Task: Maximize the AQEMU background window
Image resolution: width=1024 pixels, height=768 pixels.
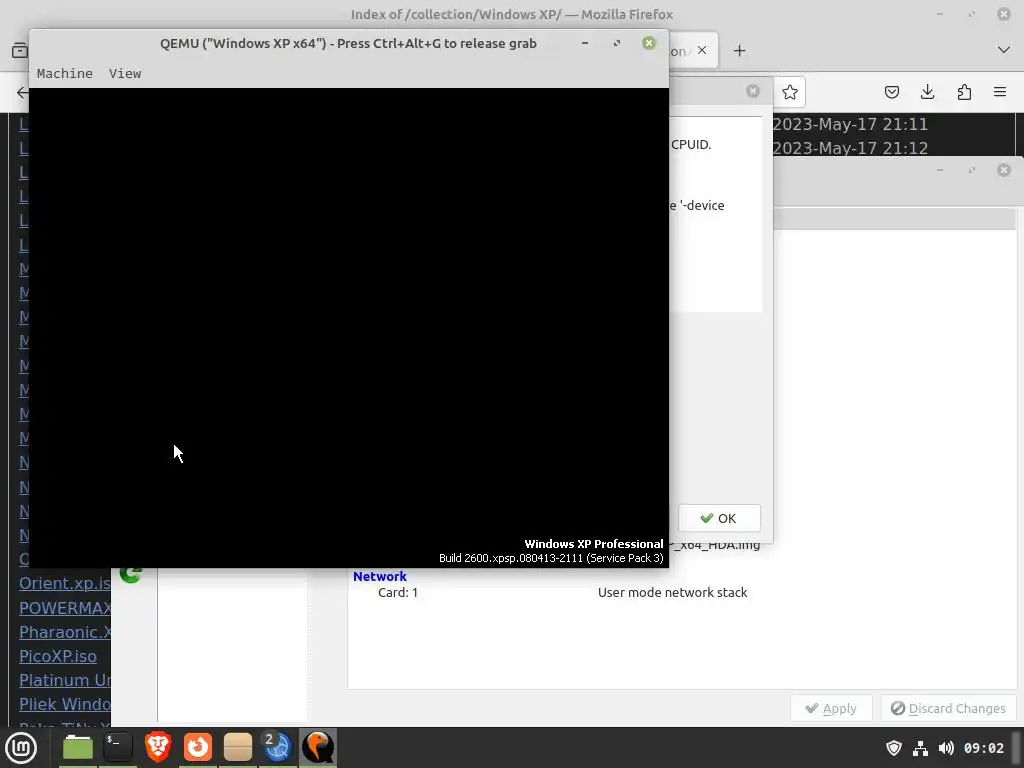Action: click(972, 170)
